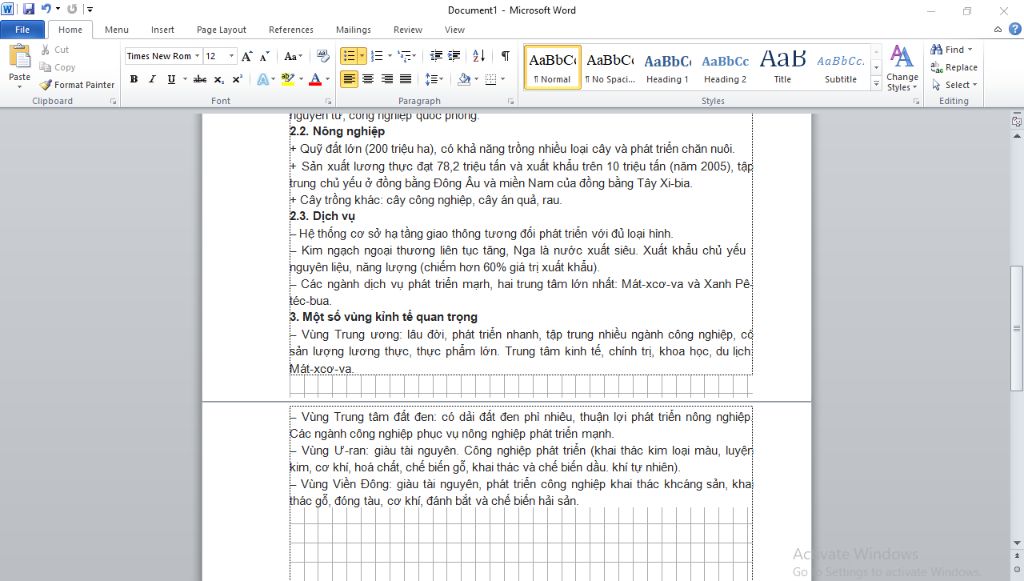1024x581 pixels.
Task: Toggle Align Text Left
Action: click(x=349, y=79)
